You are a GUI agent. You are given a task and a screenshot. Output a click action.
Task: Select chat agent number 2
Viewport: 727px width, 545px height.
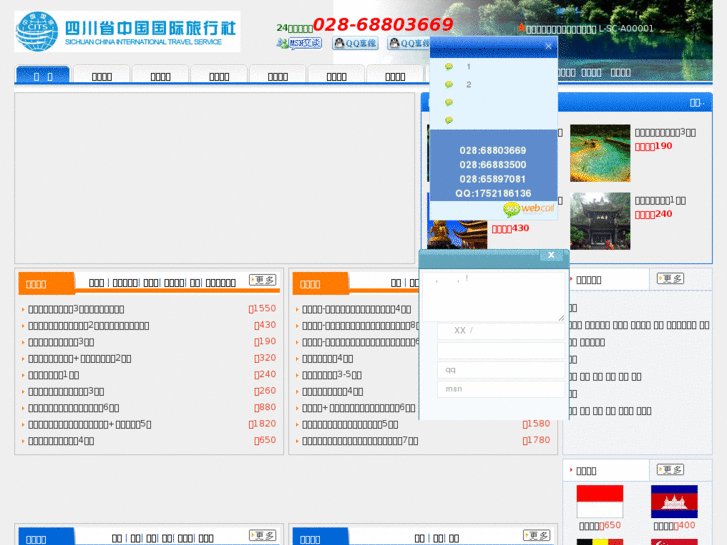click(468, 84)
